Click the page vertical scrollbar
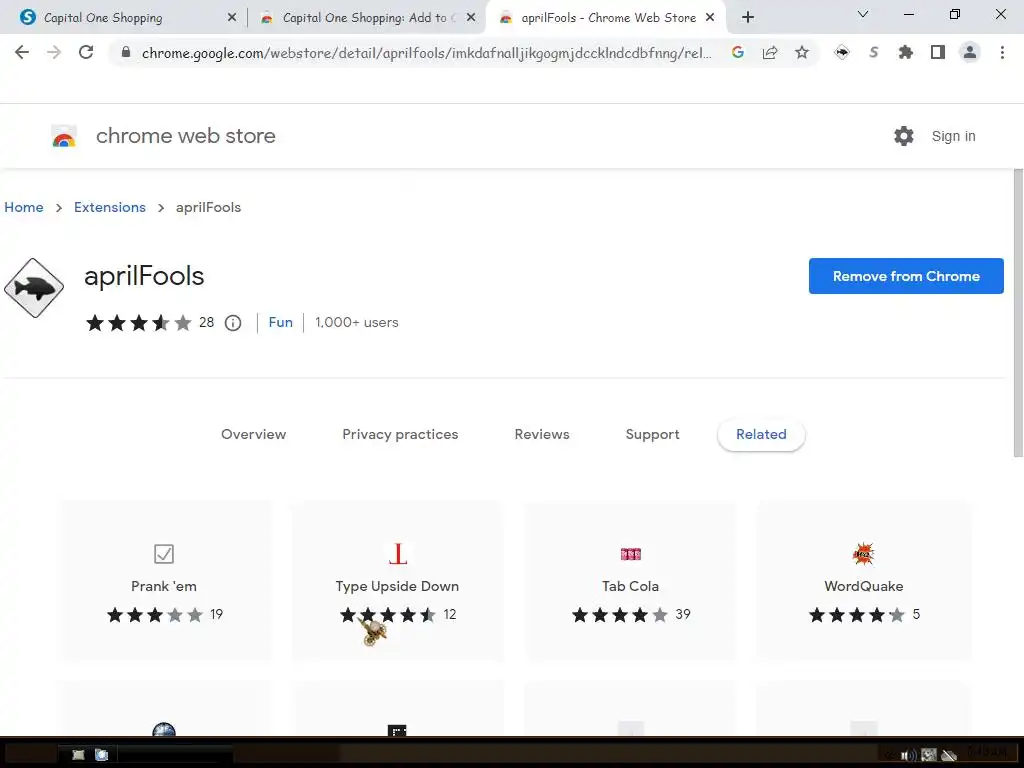The width and height of the screenshot is (1024, 768). 1017,313
